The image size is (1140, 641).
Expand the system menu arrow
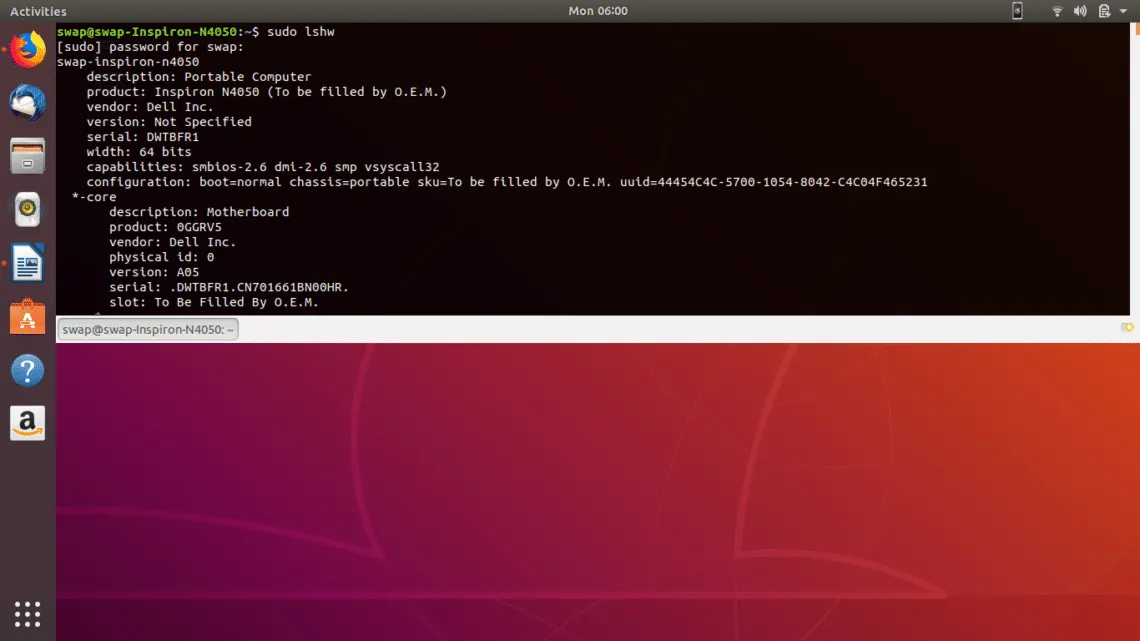click(x=1125, y=11)
